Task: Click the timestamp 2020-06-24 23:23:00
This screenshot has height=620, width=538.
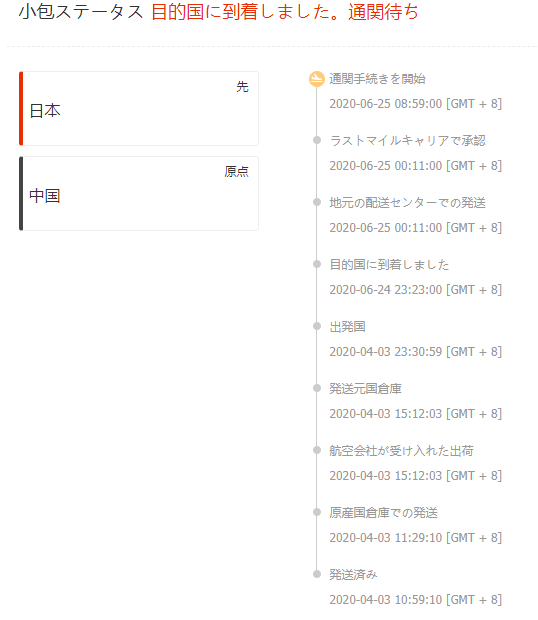Action: 386,290
